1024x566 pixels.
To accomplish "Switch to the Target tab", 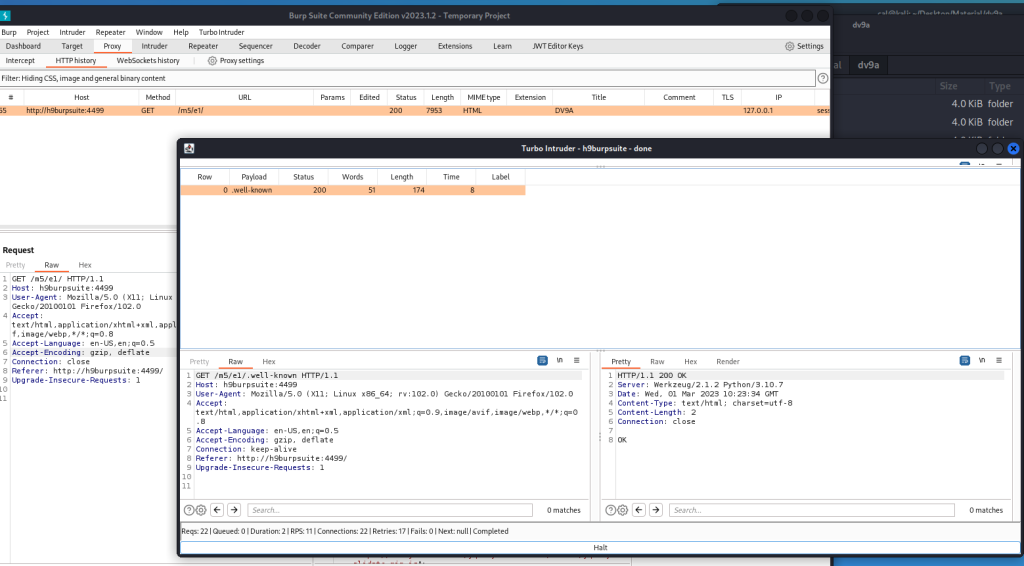I will 72,46.
